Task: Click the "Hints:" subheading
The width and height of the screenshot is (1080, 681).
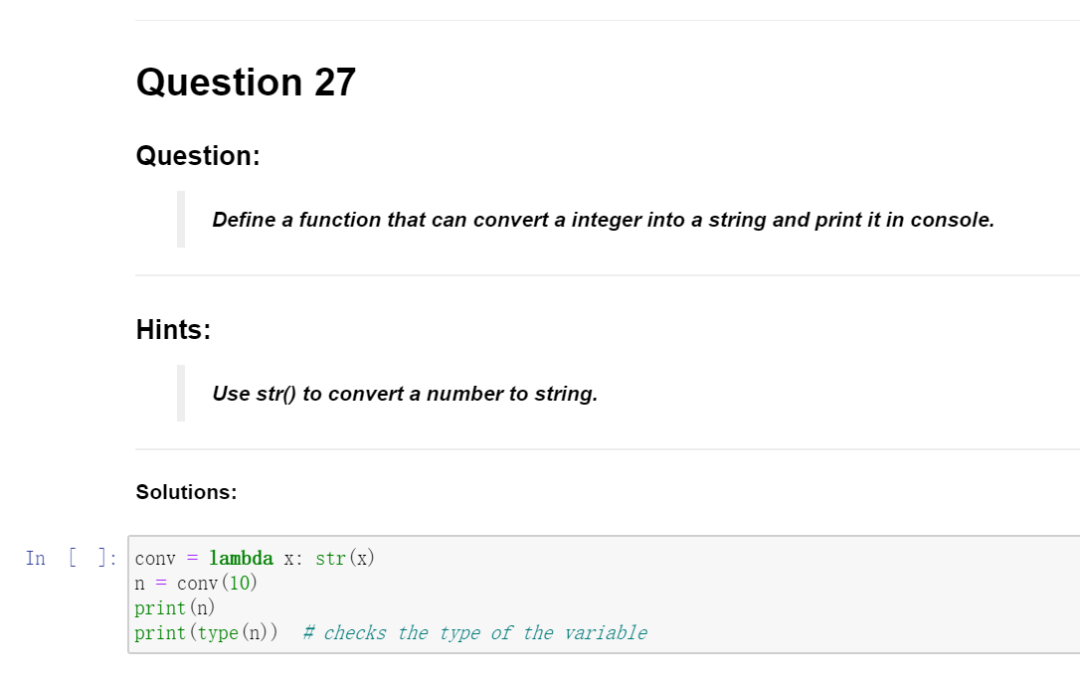Action: (x=173, y=330)
